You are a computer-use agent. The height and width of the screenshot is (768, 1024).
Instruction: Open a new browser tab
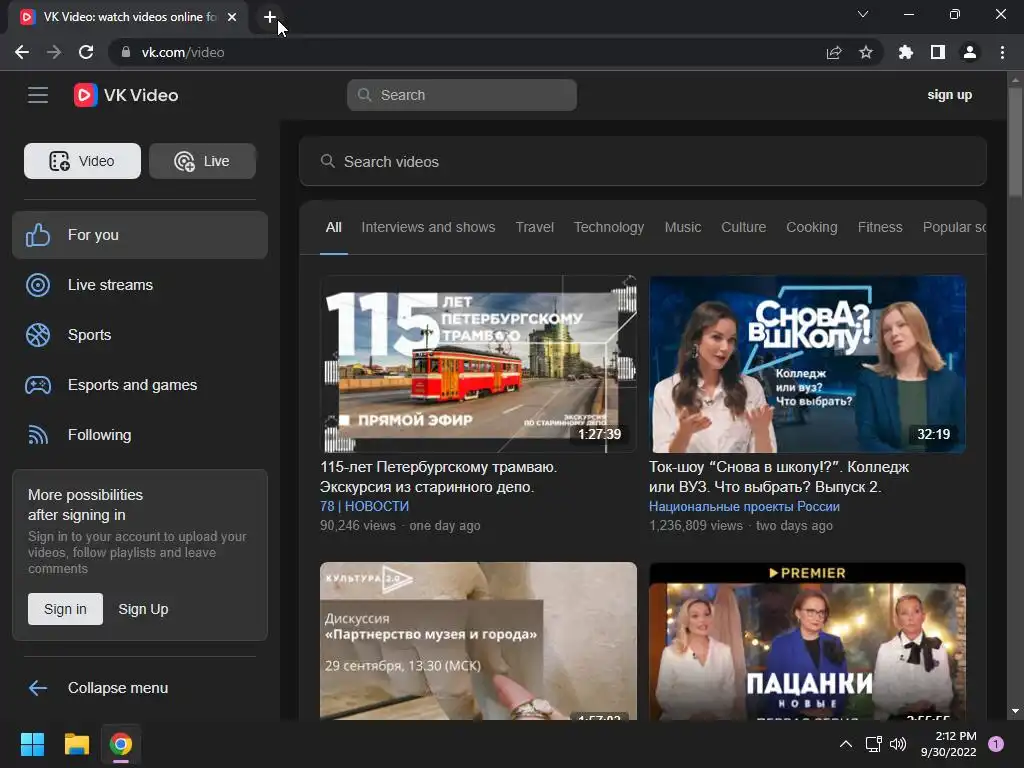tap(270, 17)
